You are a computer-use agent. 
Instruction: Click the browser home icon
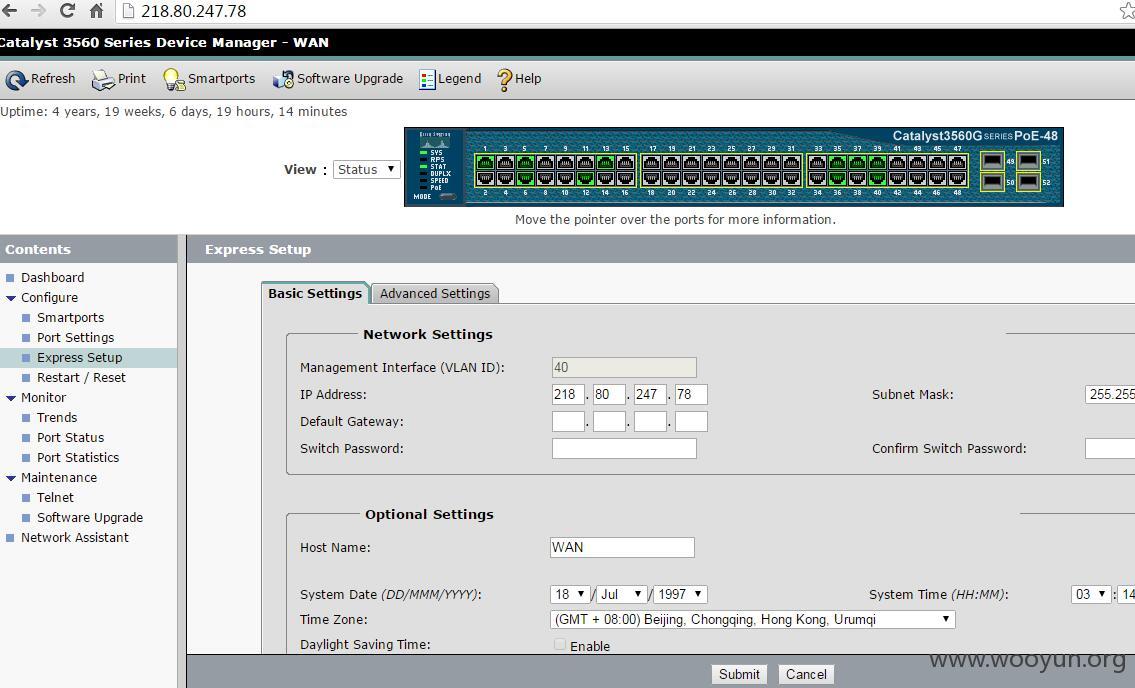(x=96, y=11)
